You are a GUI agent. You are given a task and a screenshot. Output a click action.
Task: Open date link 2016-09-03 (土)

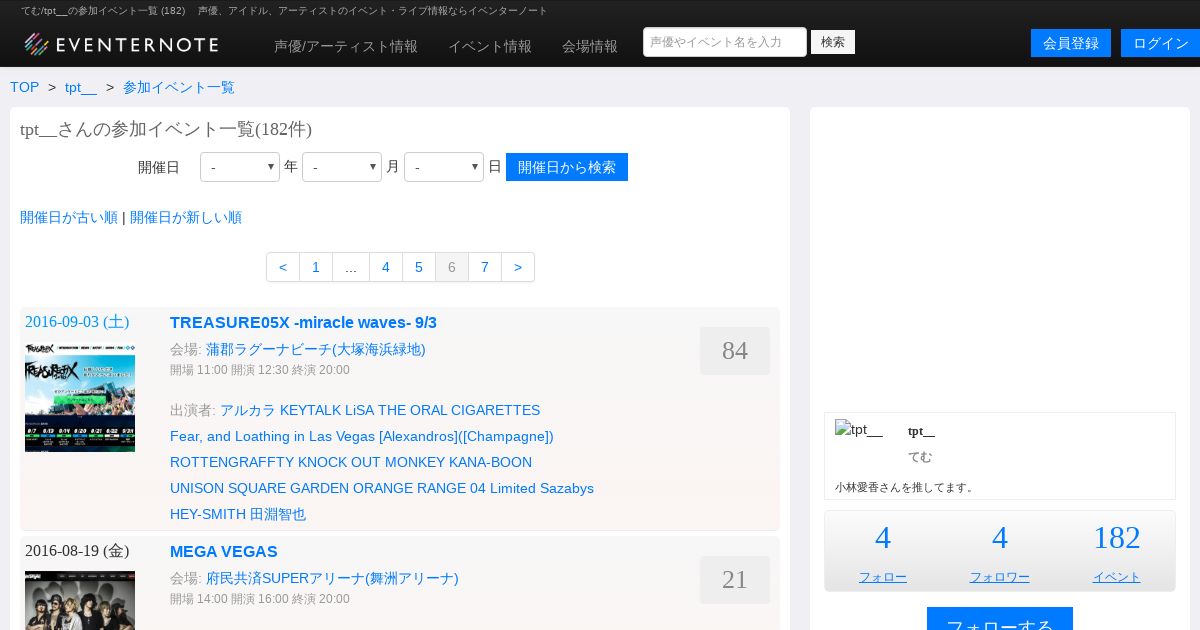pyautogui.click(x=77, y=322)
